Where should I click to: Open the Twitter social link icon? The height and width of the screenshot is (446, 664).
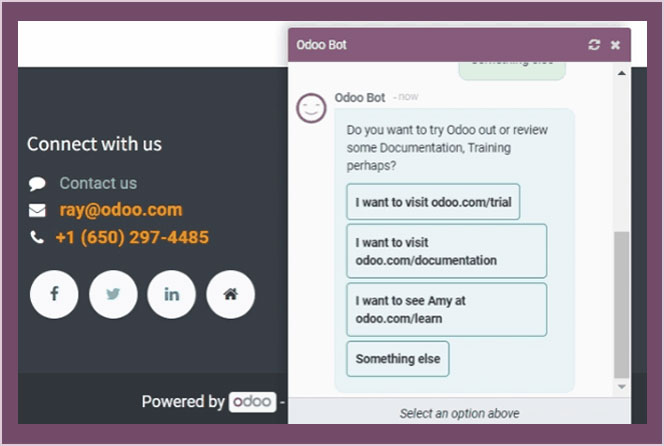[x=113, y=294]
